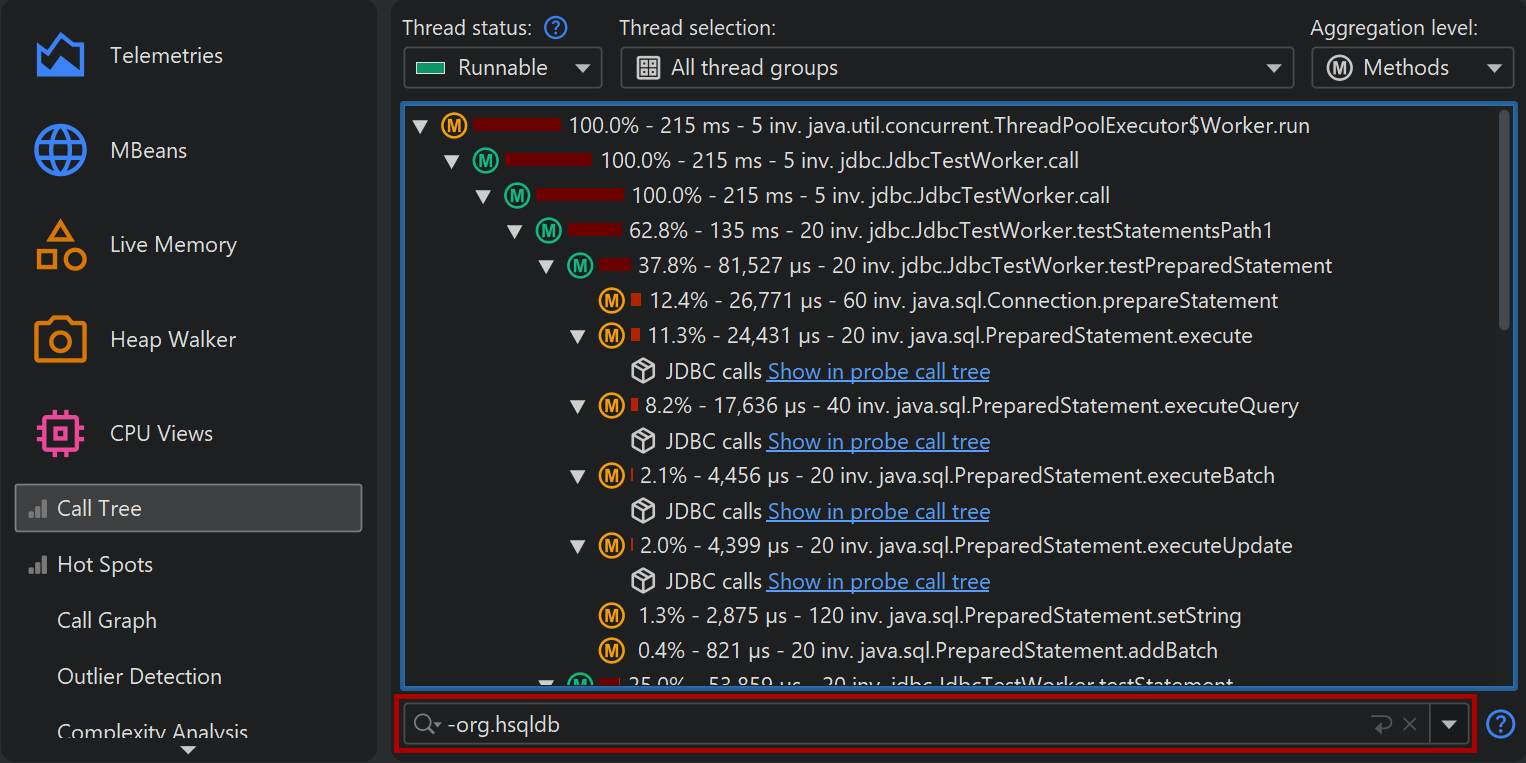This screenshot has height=763, width=1526.
Task: Switch to the Hot Spots view
Action: point(105,565)
